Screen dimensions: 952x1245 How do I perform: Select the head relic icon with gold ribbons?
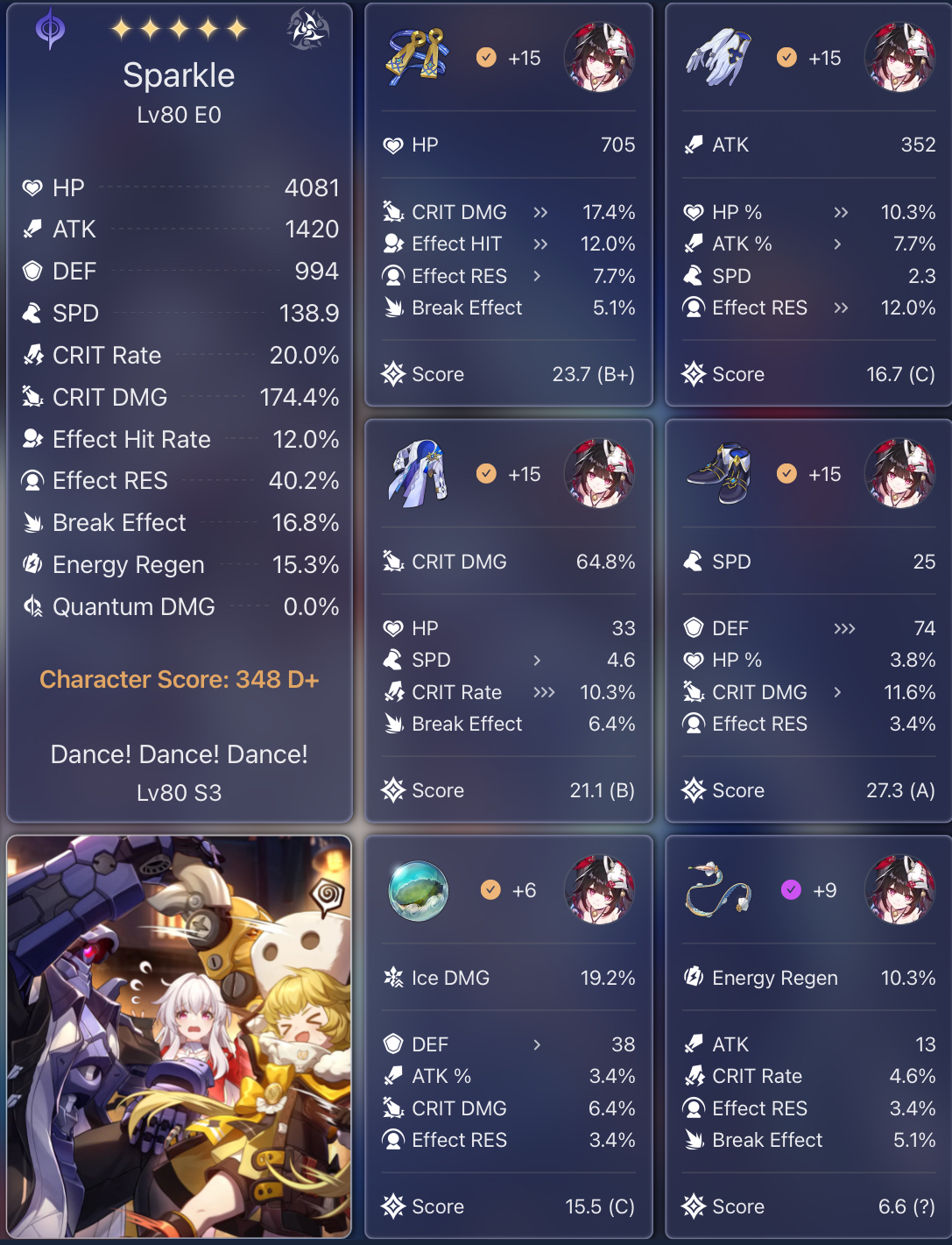pos(417,58)
